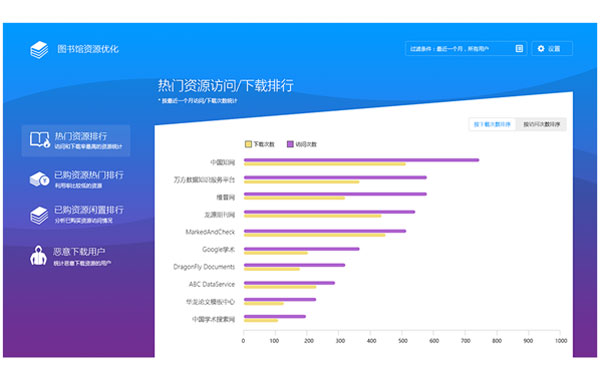600x377 pixels.
Task: Click the Google学术 row label
Action: point(218,250)
